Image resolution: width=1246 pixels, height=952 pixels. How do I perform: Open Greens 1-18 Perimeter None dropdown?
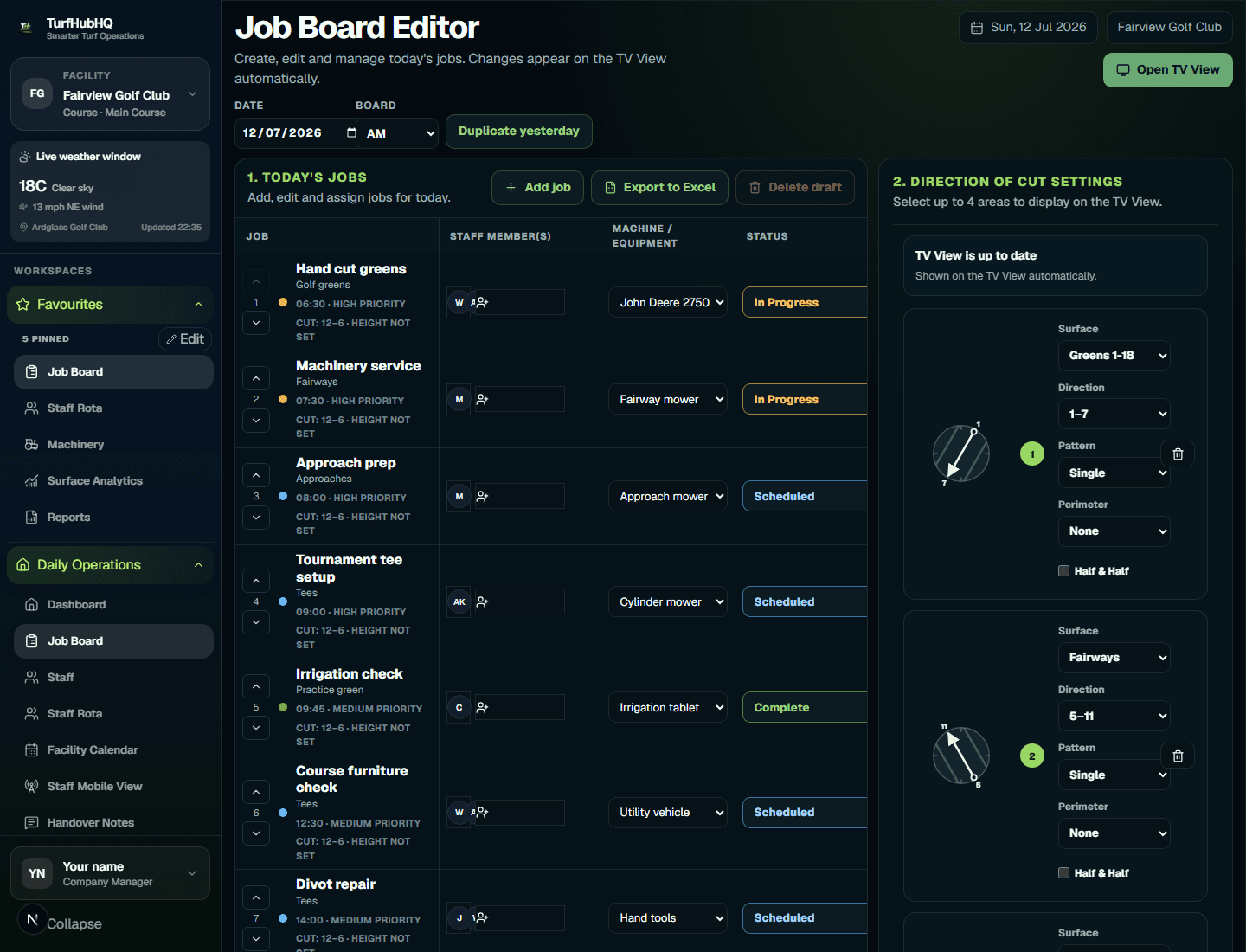click(x=1114, y=531)
